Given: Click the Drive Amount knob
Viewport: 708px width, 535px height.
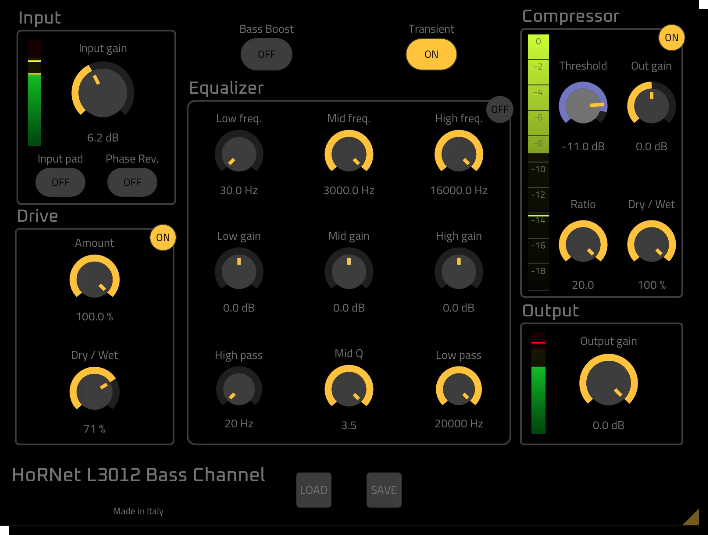Looking at the screenshot, I should [x=94, y=277].
